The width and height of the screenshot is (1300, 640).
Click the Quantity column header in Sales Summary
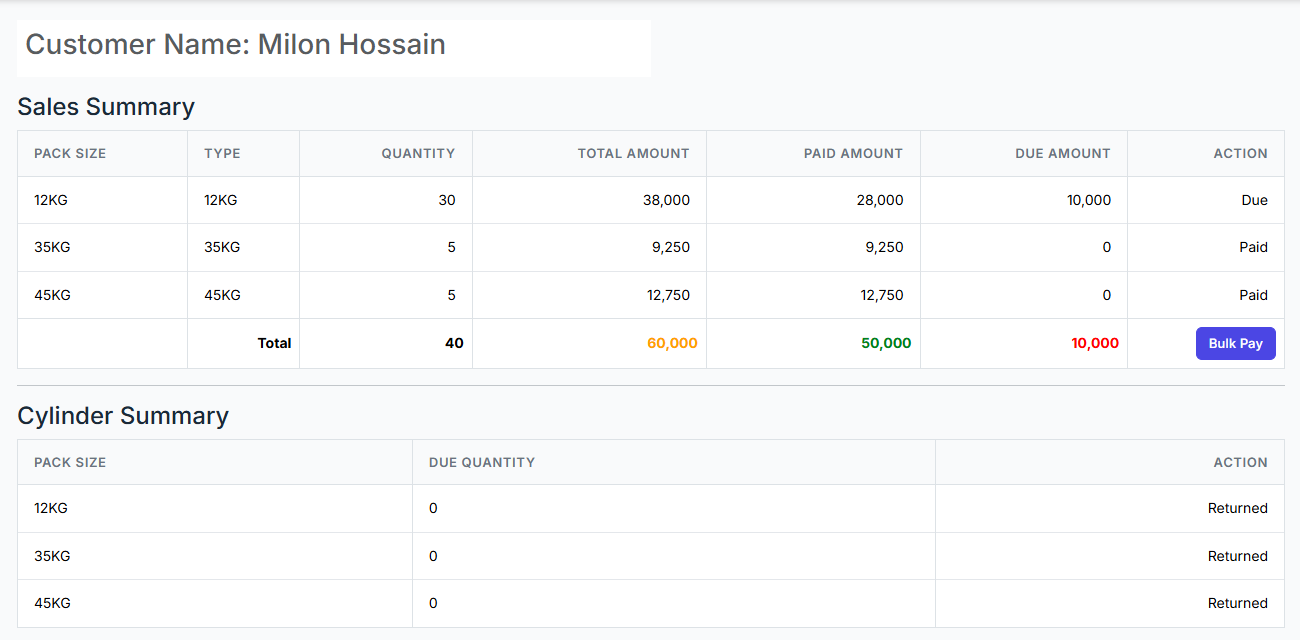418,153
